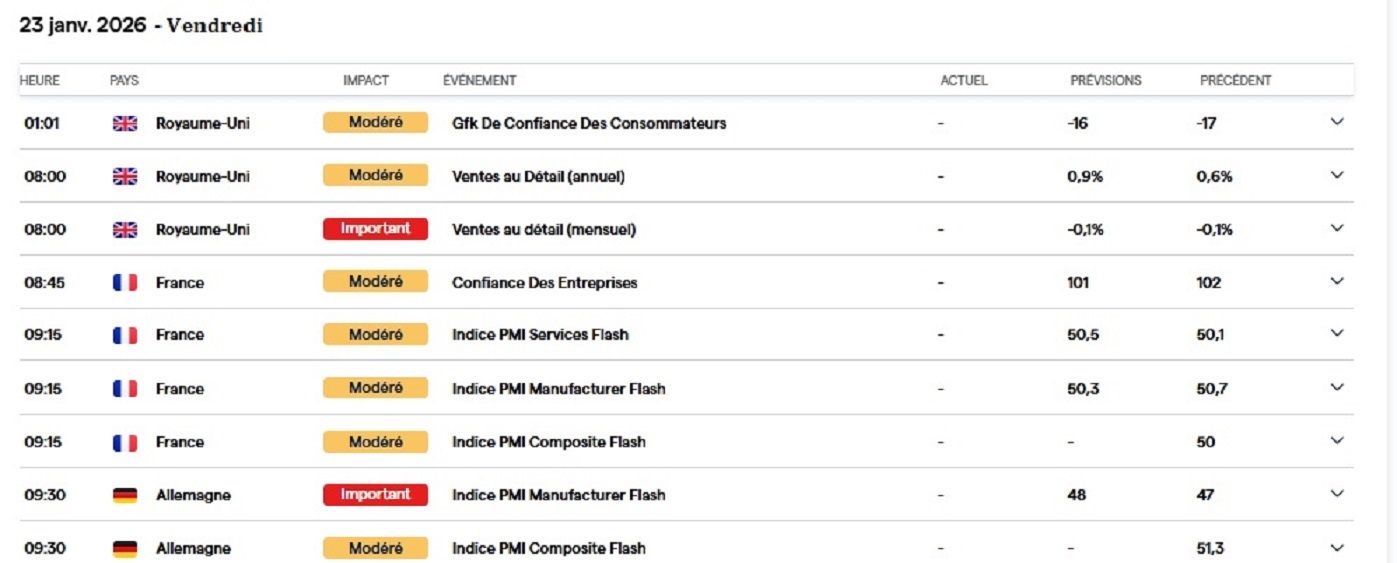Viewport: 1397px width, 563px height.
Task: Click the yellow Modéré badge on Confiance Des Entreprises
Action: 375,282
